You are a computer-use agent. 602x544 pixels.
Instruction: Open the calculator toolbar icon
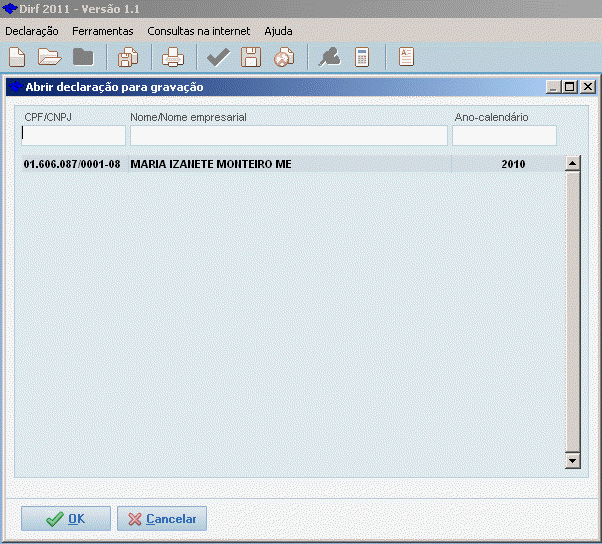pos(362,57)
